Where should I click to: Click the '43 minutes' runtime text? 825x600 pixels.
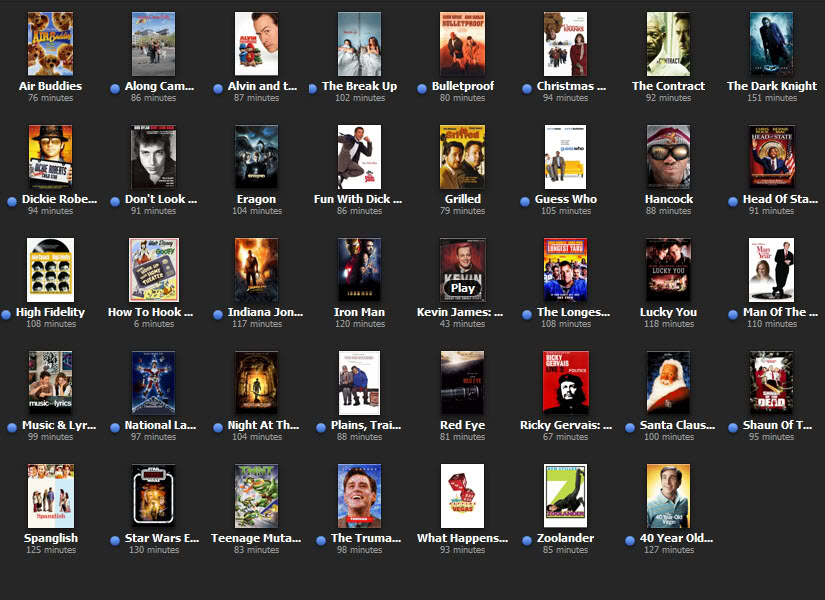[462, 324]
